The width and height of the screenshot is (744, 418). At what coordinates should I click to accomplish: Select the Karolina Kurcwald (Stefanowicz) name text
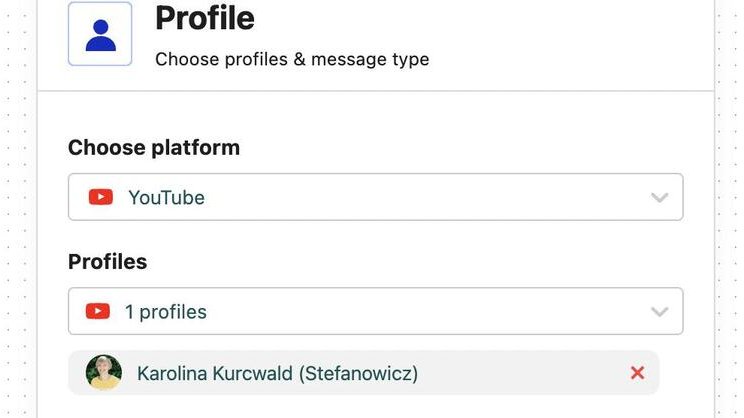coord(277,374)
